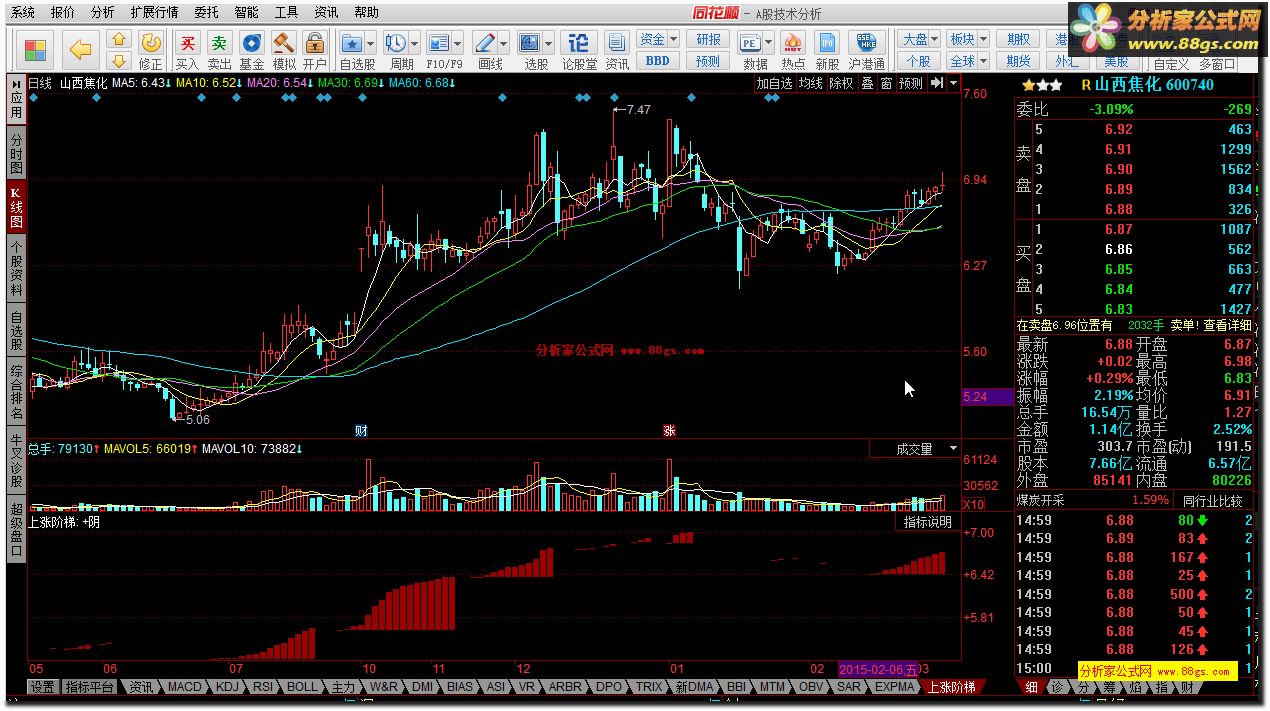Image resolution: width=1270 pixels, height=711 pixels.
Task: Click the 财 marker on the chart
Action: 361,431
